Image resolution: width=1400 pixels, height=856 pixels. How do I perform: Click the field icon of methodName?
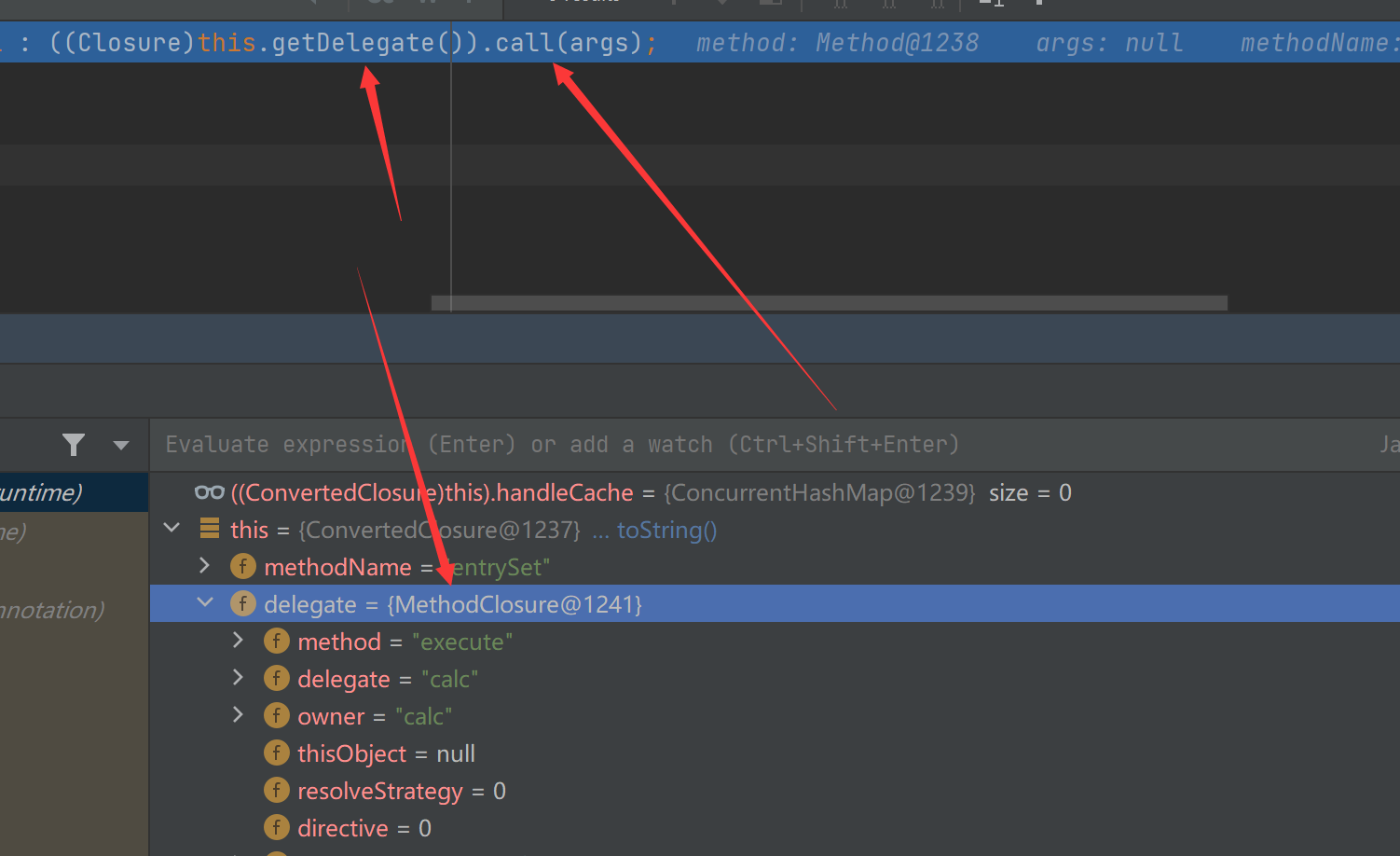point(243,567)
